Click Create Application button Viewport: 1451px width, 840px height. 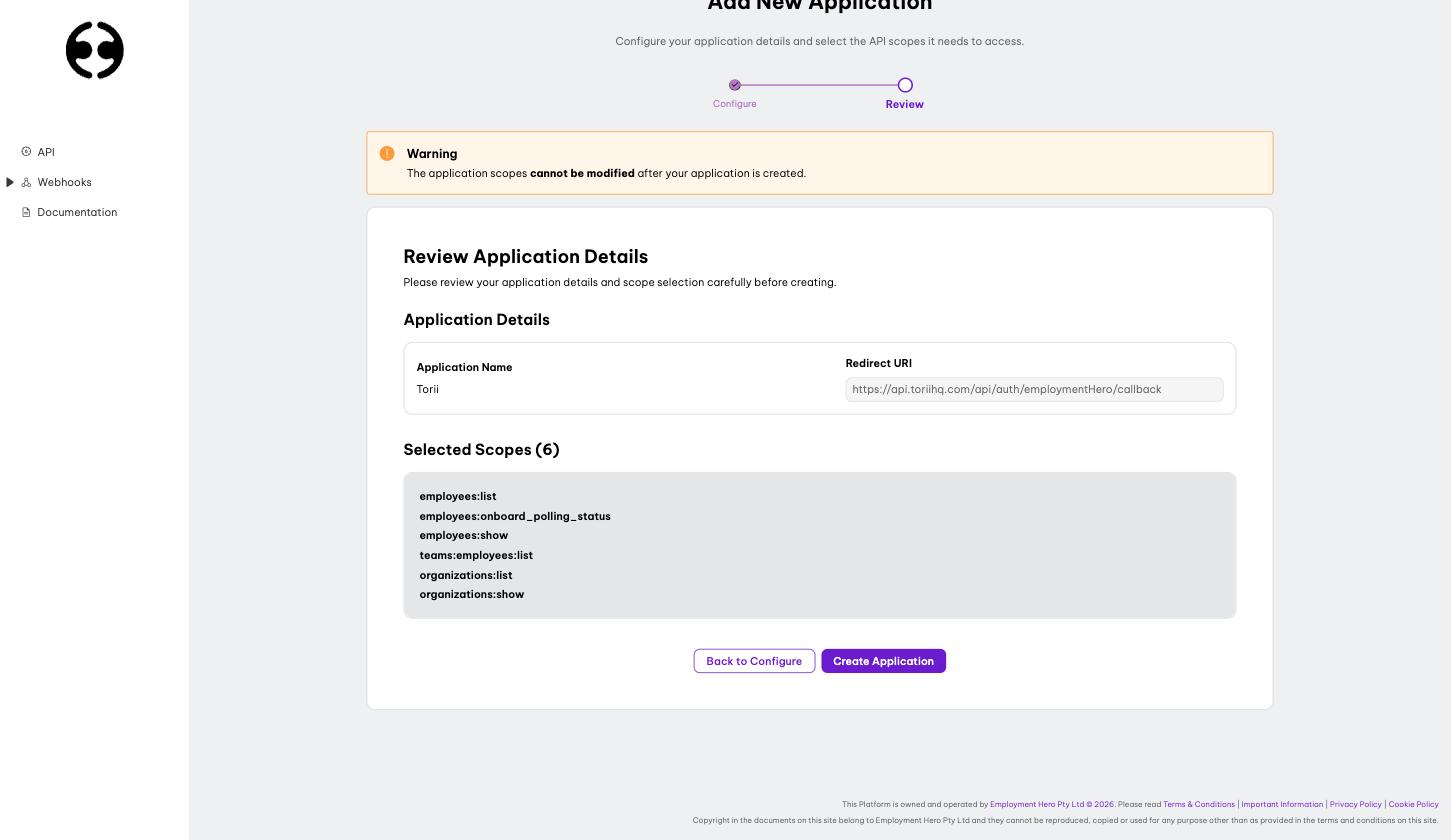884,661
